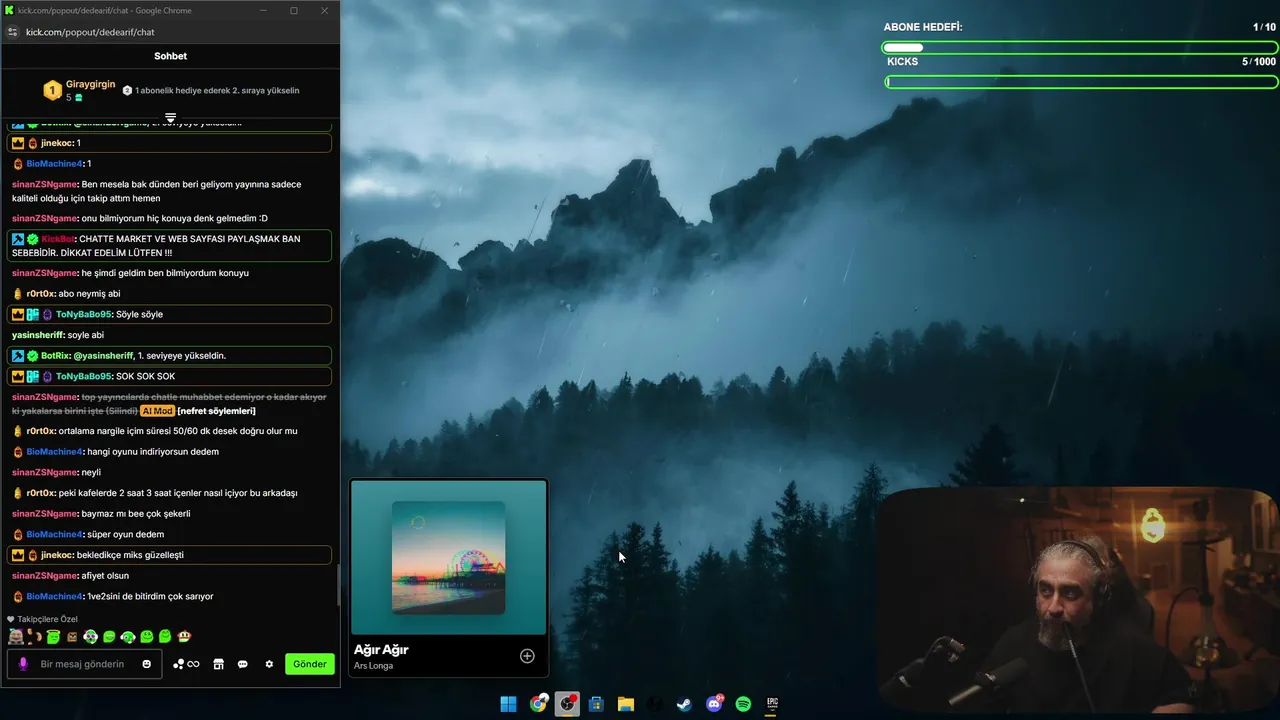Open Spotify from taskbar
Image resolution: width=1280 pixels, height=720 pixels.
point(743,704)
